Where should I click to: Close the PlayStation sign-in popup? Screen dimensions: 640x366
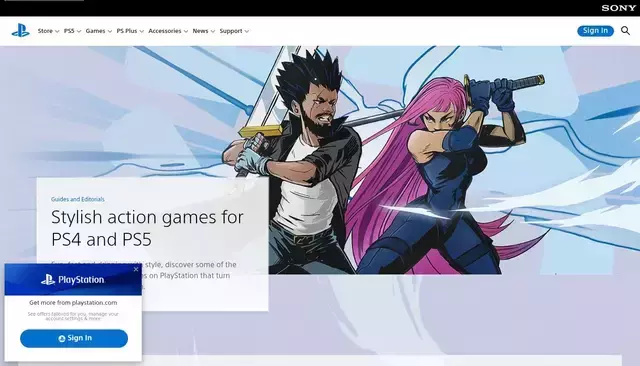[136, 269]
